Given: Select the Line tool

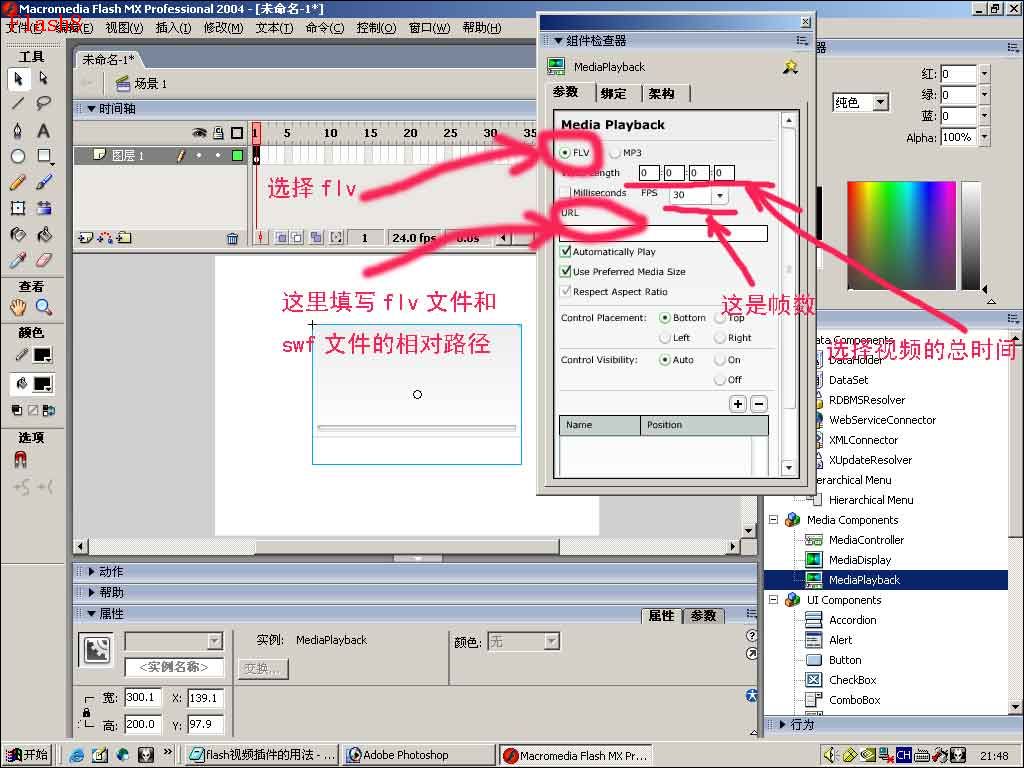Looking at the screenshot, I should [x=18, y=103].
